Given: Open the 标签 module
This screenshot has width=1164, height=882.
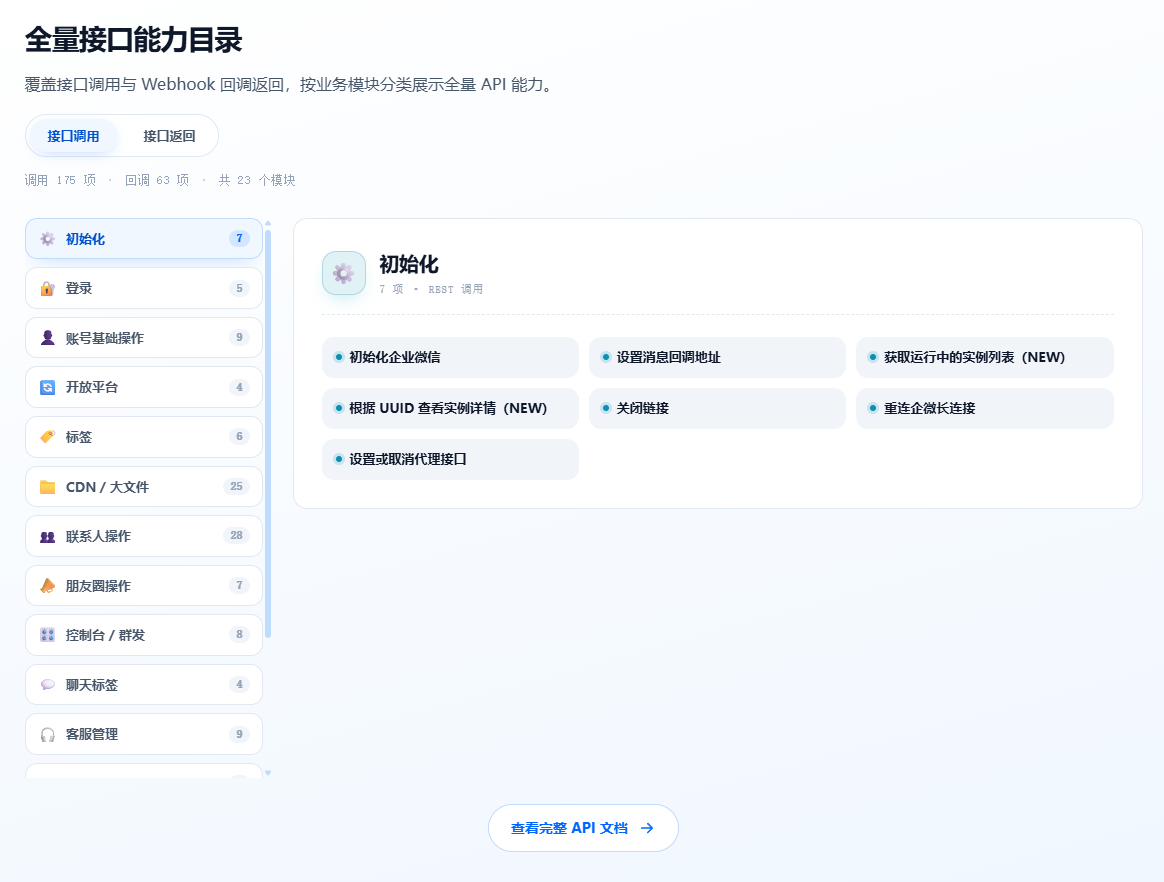Looking at the screenshot, I should [x=144, y=437].
